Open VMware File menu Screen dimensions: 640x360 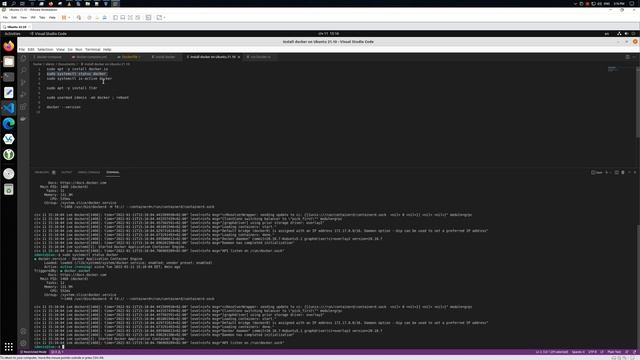[x=5, y=18]
